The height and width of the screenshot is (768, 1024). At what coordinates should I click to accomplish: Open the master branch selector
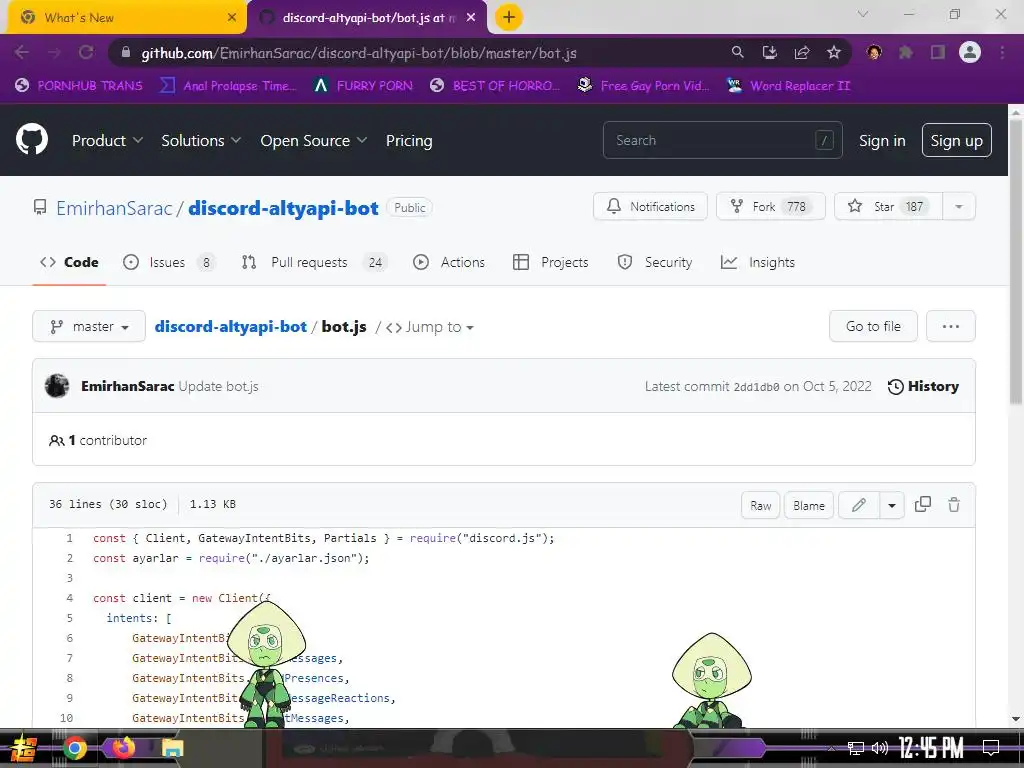click(x=89, y=326)
